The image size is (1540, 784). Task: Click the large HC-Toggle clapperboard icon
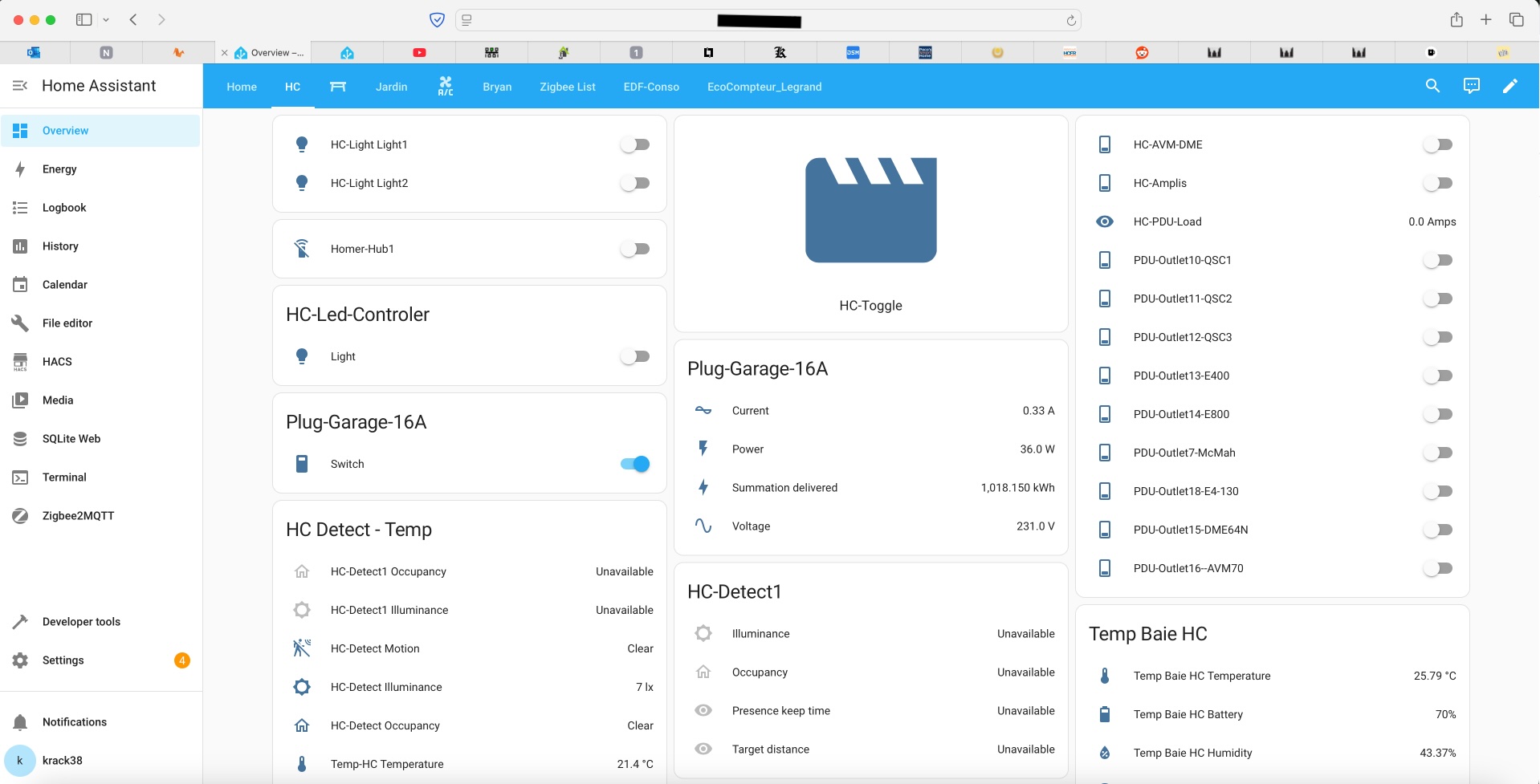coord(870,210)
